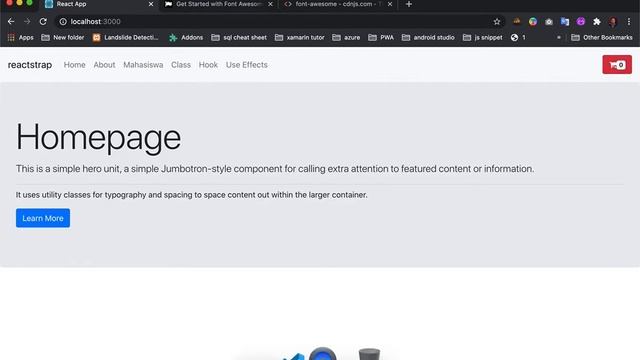Go to Home in the navbar
Screen dimensions: 640x360
click(74, 65)
